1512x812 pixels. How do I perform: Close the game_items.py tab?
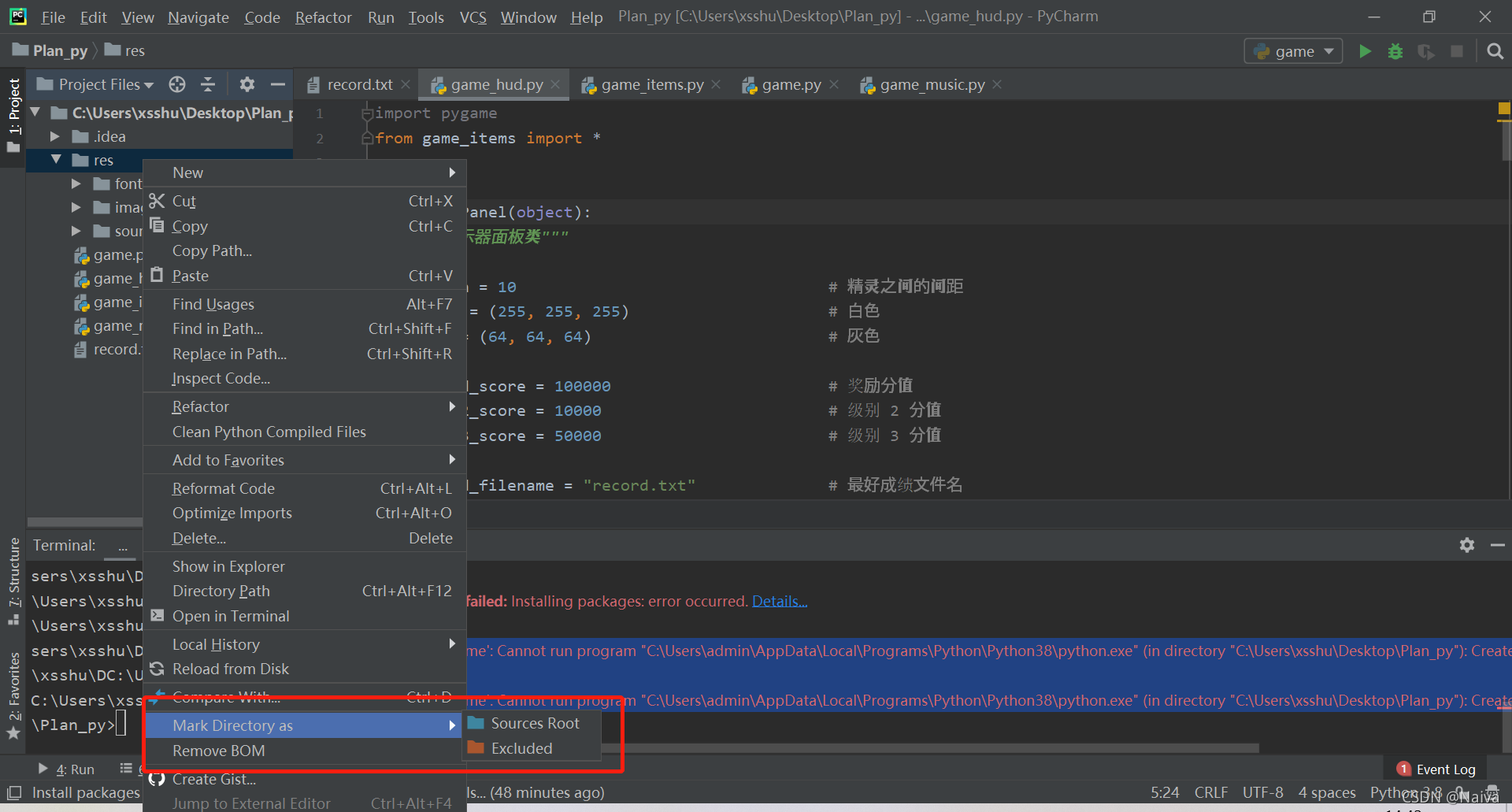[716, 84]
